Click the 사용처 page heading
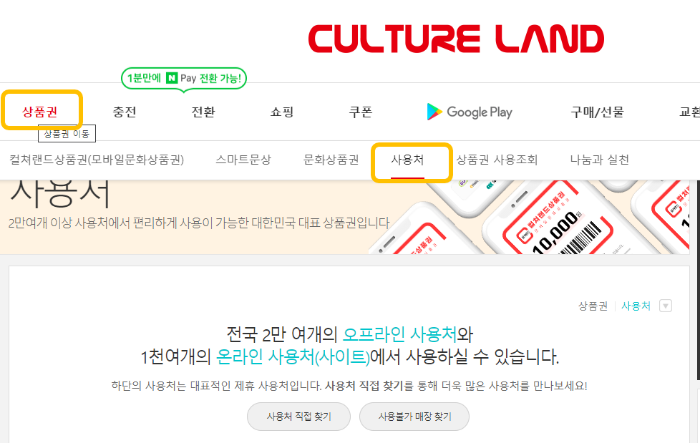 pos(60,194)
